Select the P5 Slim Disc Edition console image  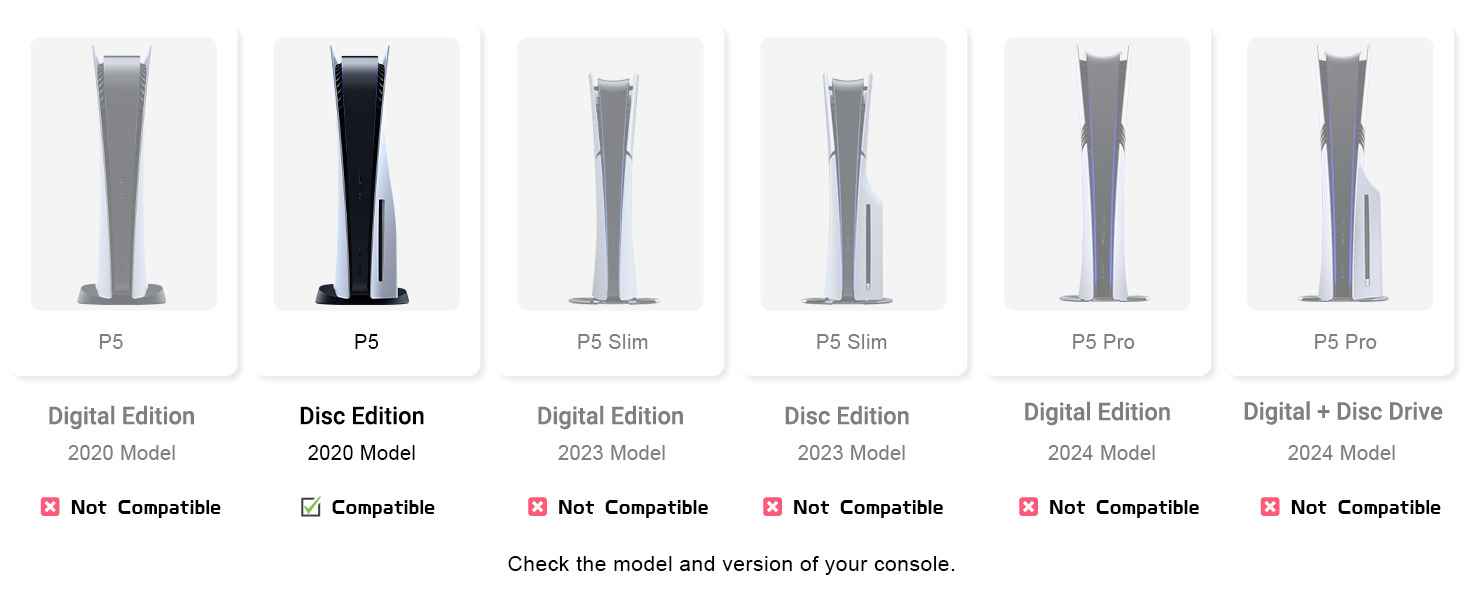tap(853, 174)
